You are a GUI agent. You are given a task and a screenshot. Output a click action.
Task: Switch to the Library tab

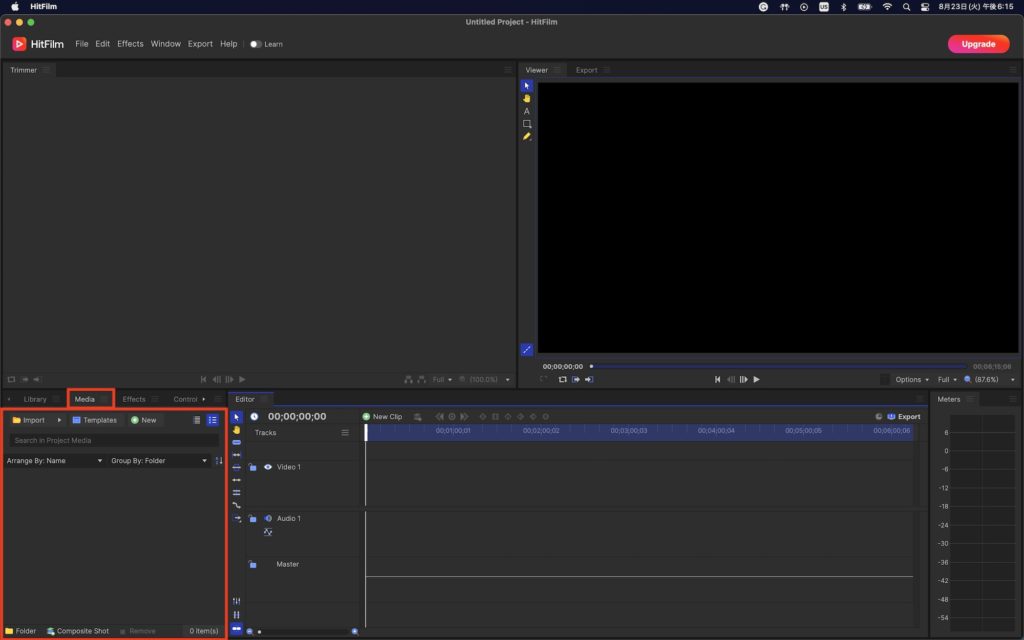click(35, 399)
